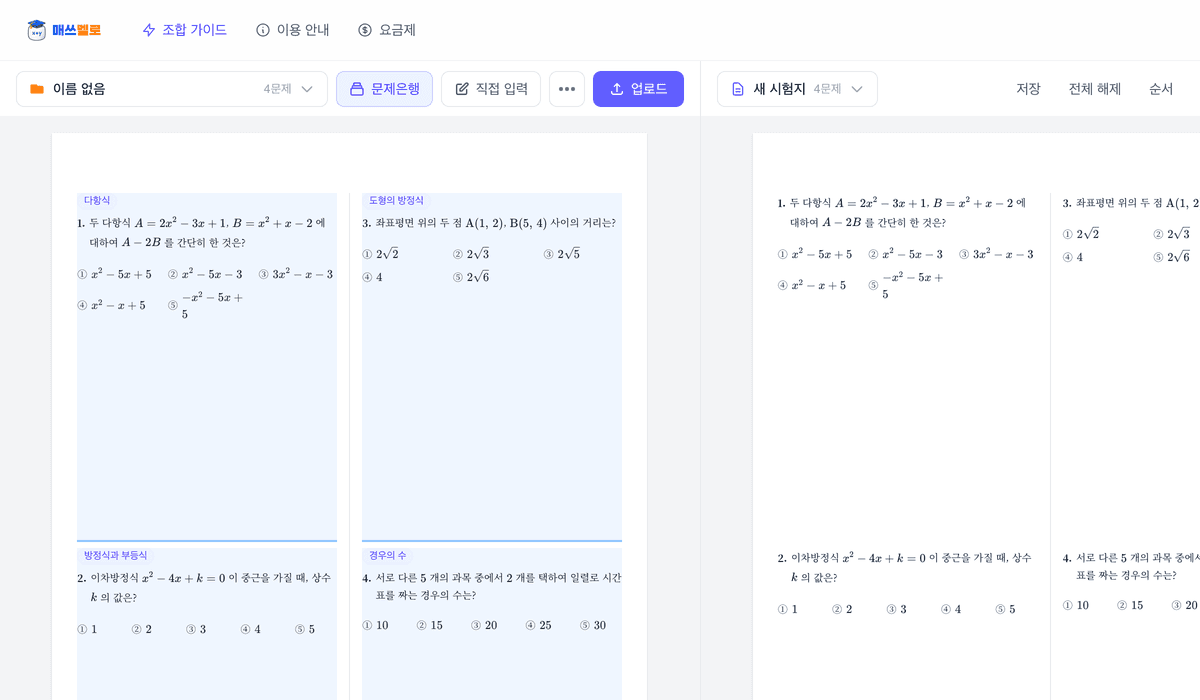Screen dimensions: 1200x700
Task: Click the orange folder icon beside 이름 없음
Action: 37,89
